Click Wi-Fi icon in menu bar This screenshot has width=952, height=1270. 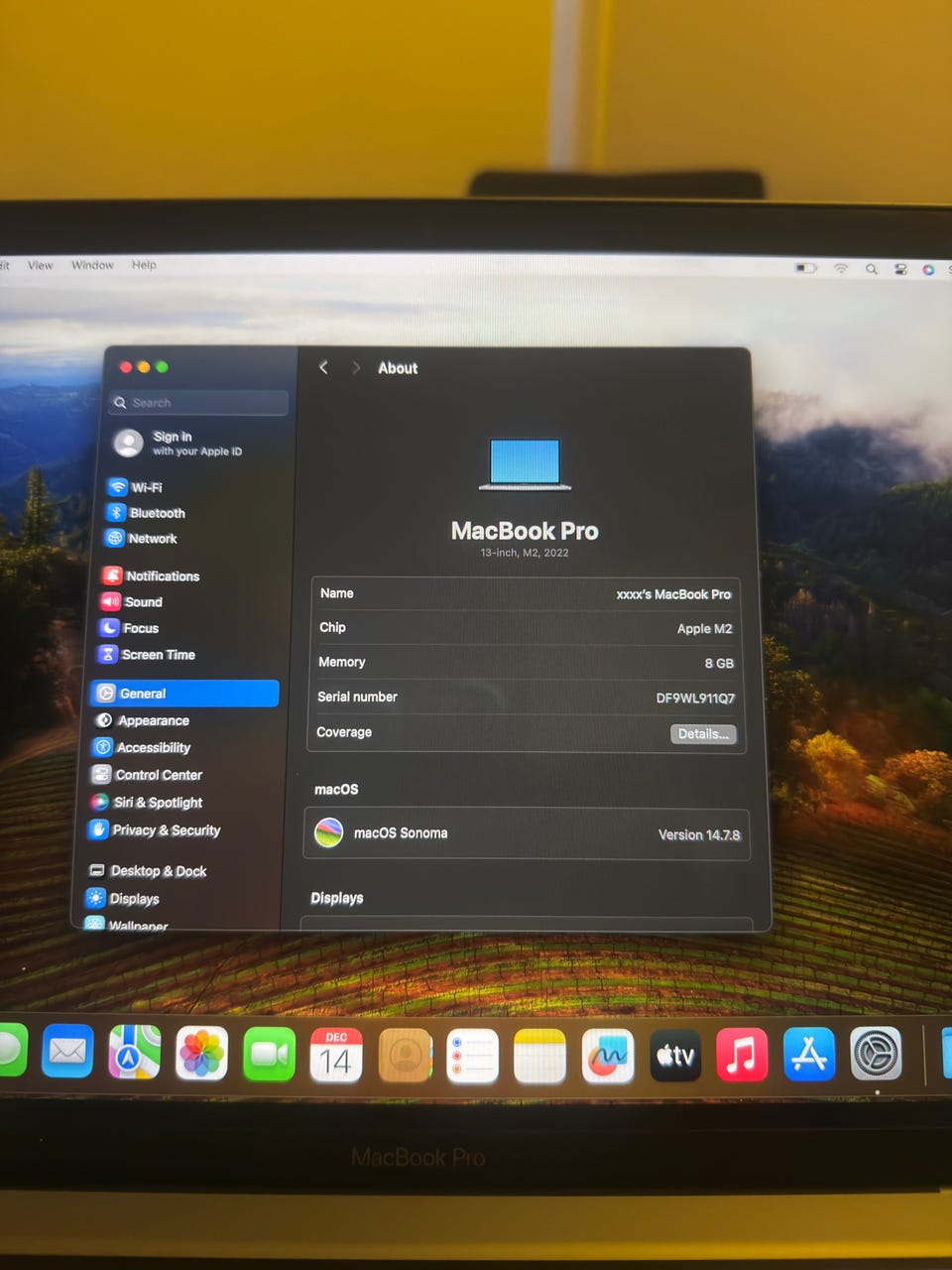[841, 268]
